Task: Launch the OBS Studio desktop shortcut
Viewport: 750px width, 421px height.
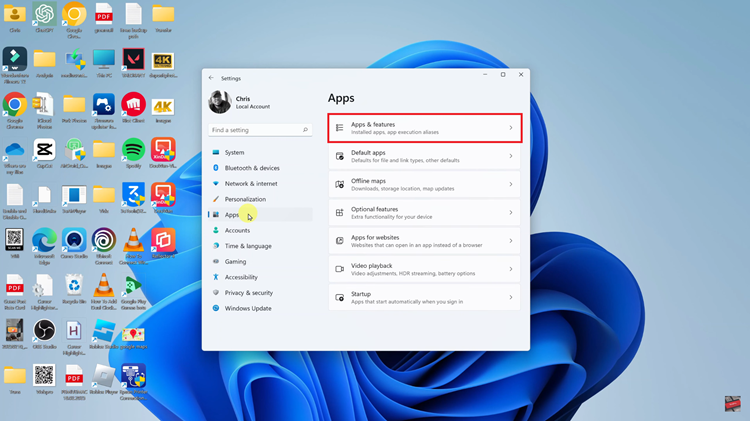Action: [x=44, y=334]
